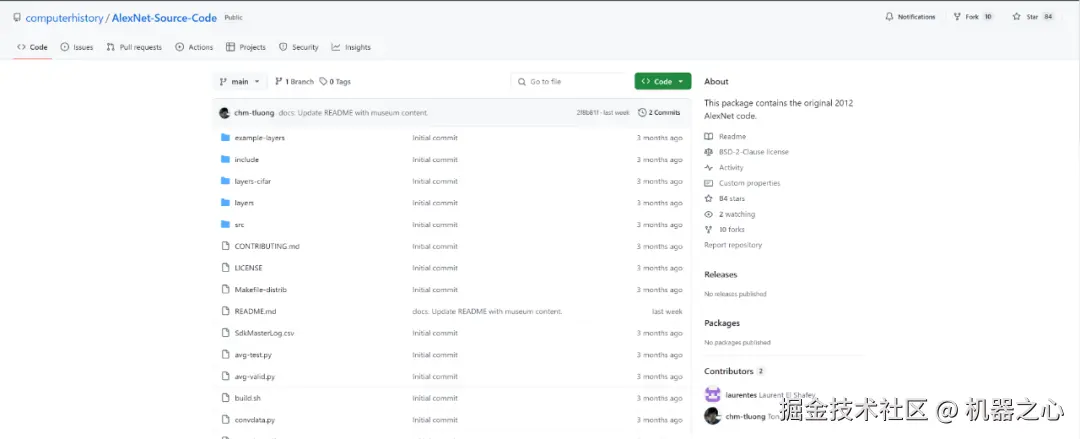Click the folder icon beside src
The image size is (1080, 439).
coord(225,225)
